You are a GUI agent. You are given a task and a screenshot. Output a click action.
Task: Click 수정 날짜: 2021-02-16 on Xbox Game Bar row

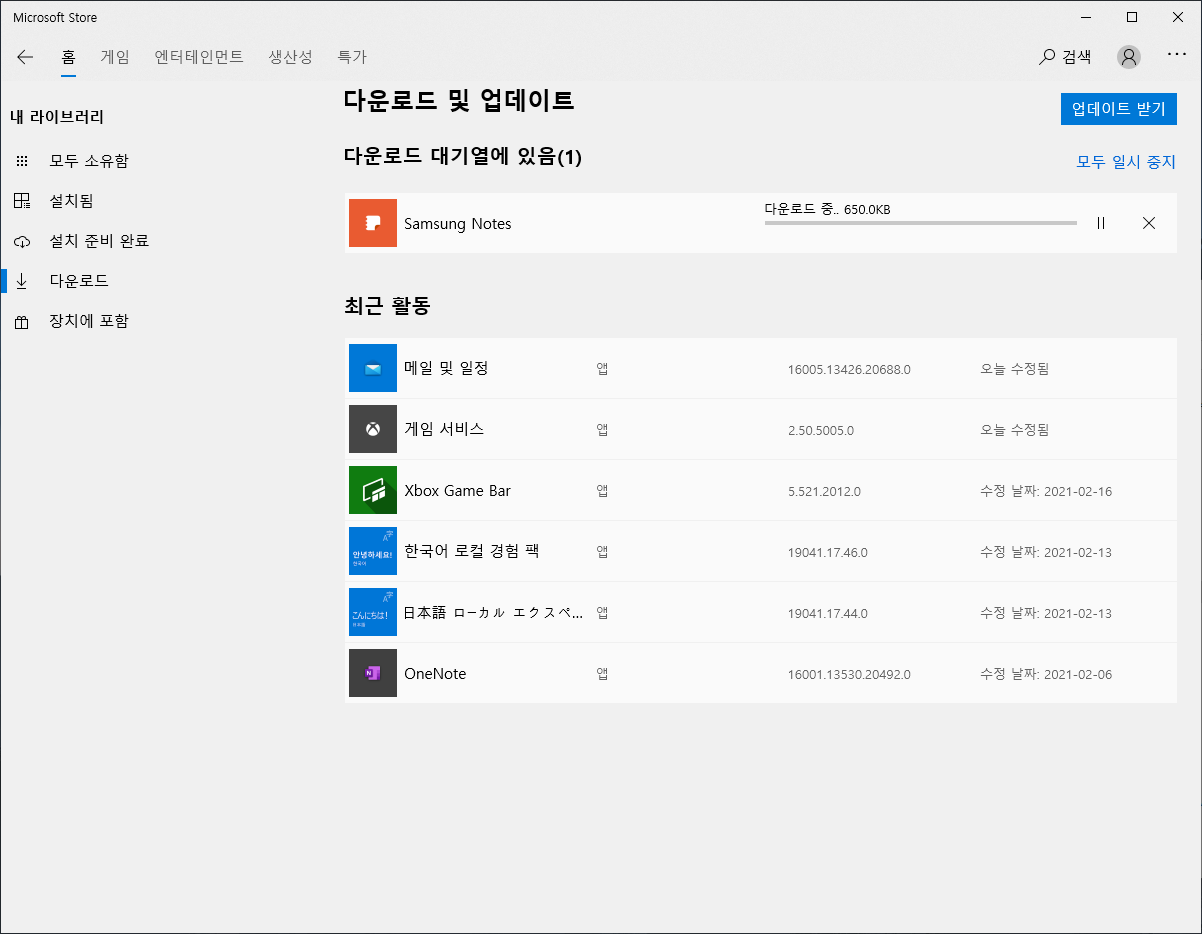click(x=1046, y=491)
